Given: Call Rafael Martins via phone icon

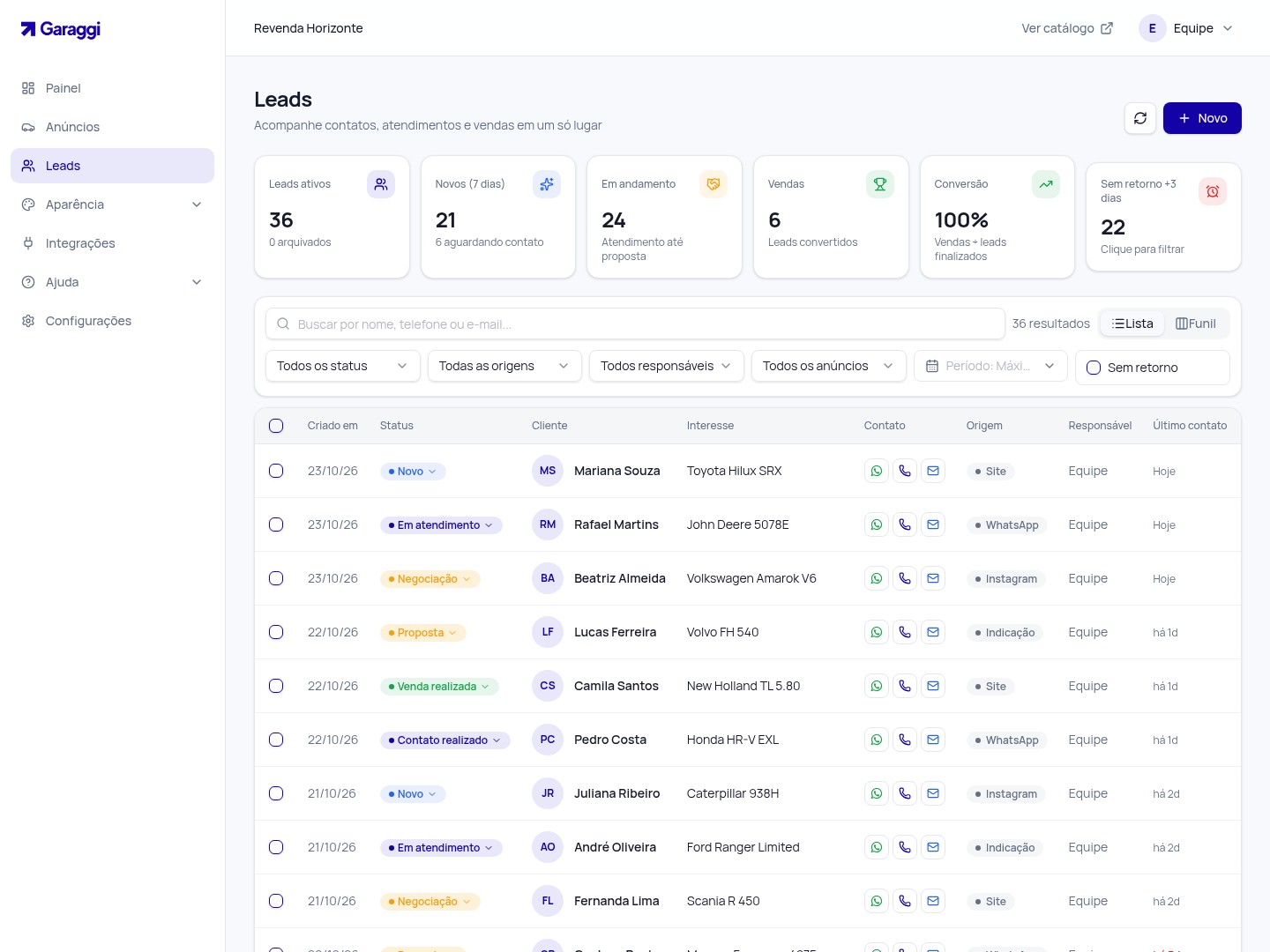Looking at the screenshot, I should 905,524.
